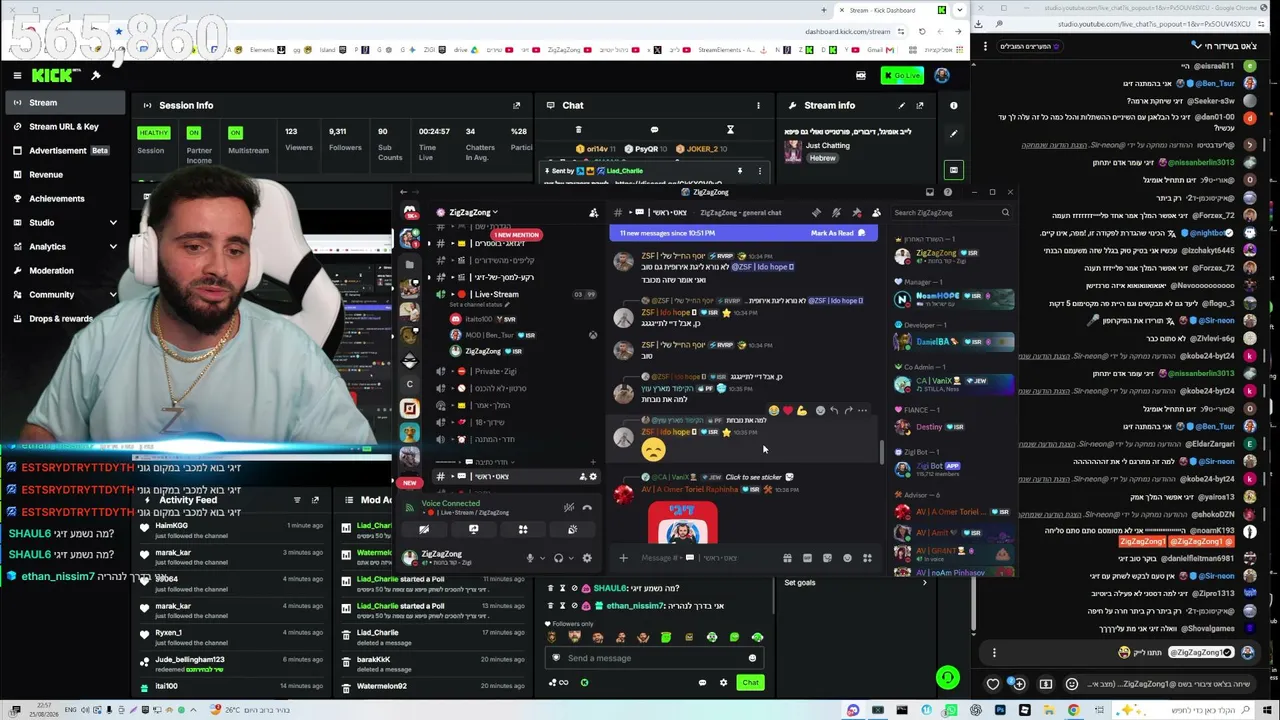Open WhatsApp from the taskbar

(951, 711)
